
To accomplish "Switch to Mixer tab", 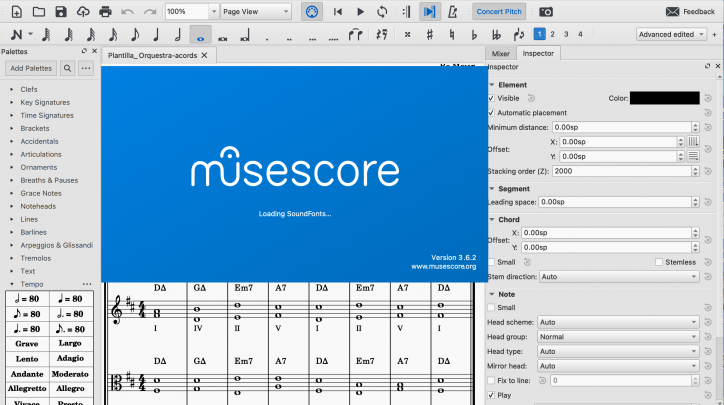I will (501, 54).
